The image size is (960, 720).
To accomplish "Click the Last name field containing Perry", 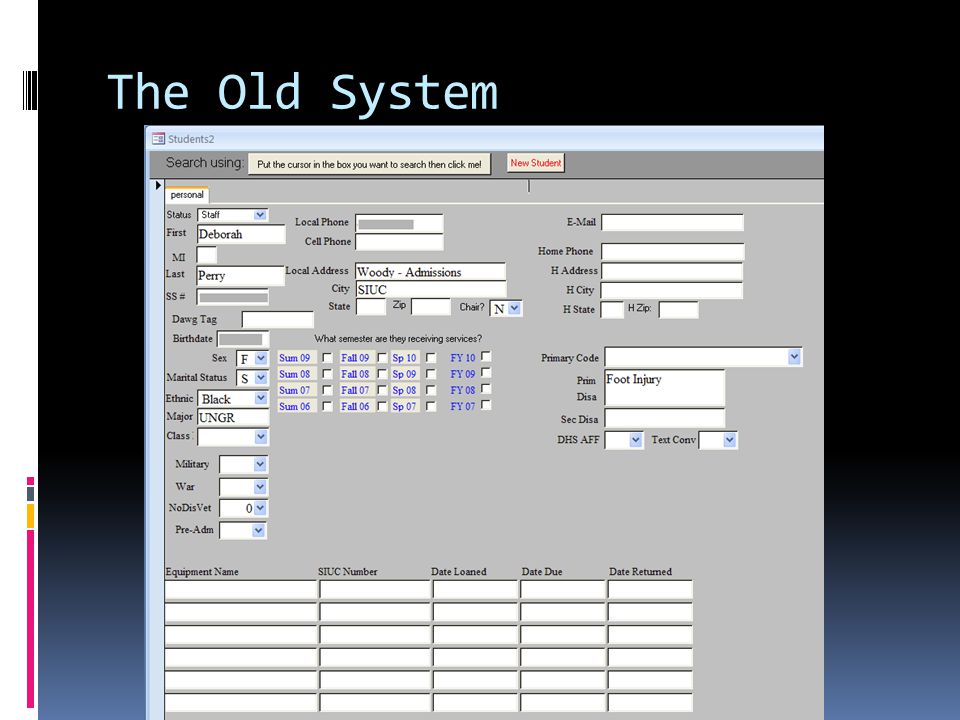I will coord(241,276).
